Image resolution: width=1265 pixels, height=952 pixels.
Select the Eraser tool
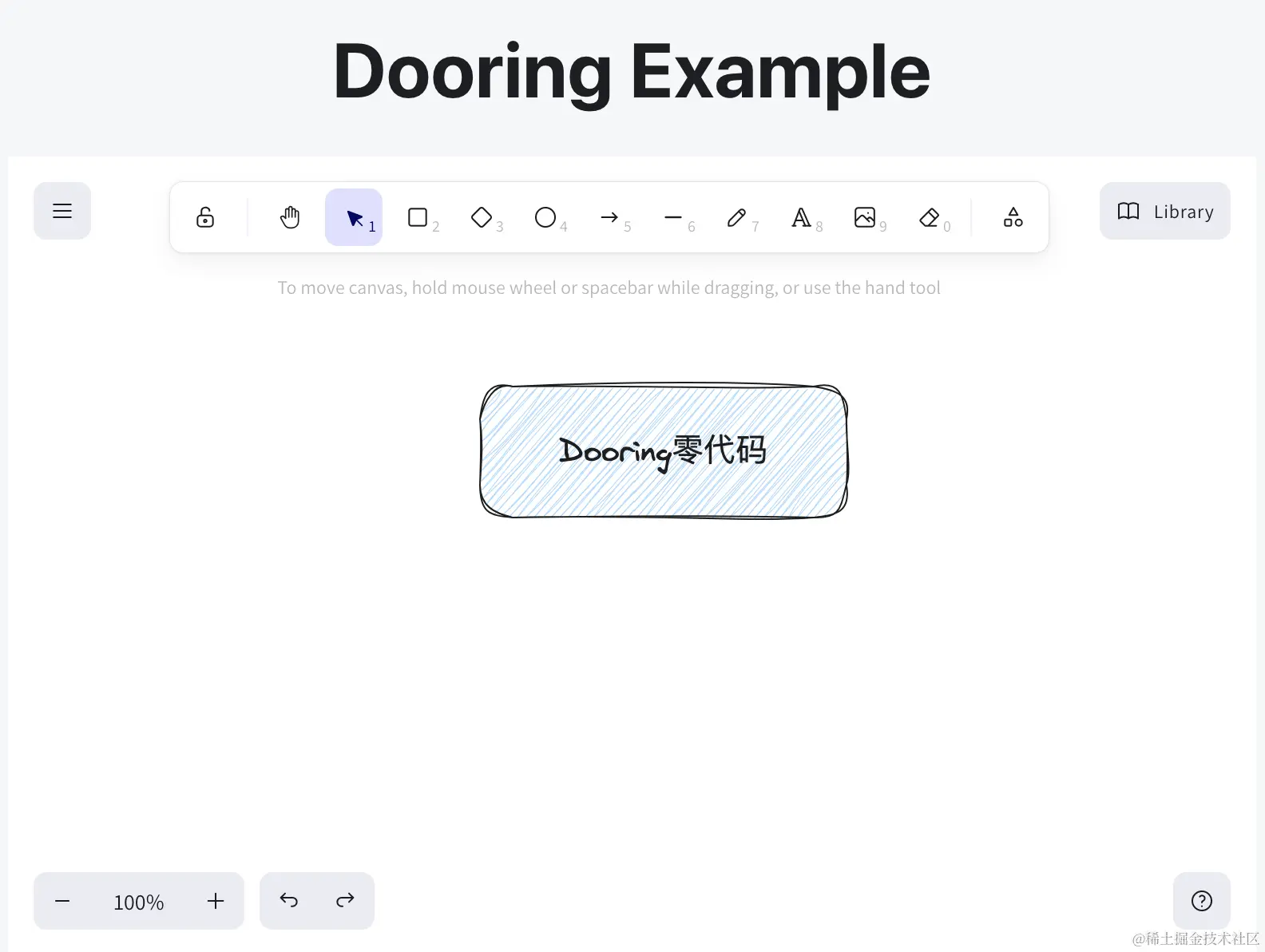[x=929, y=217]
